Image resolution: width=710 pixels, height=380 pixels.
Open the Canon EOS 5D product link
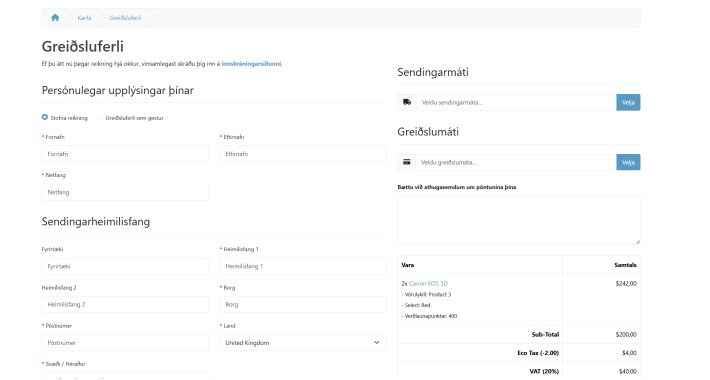click(428, 284)
